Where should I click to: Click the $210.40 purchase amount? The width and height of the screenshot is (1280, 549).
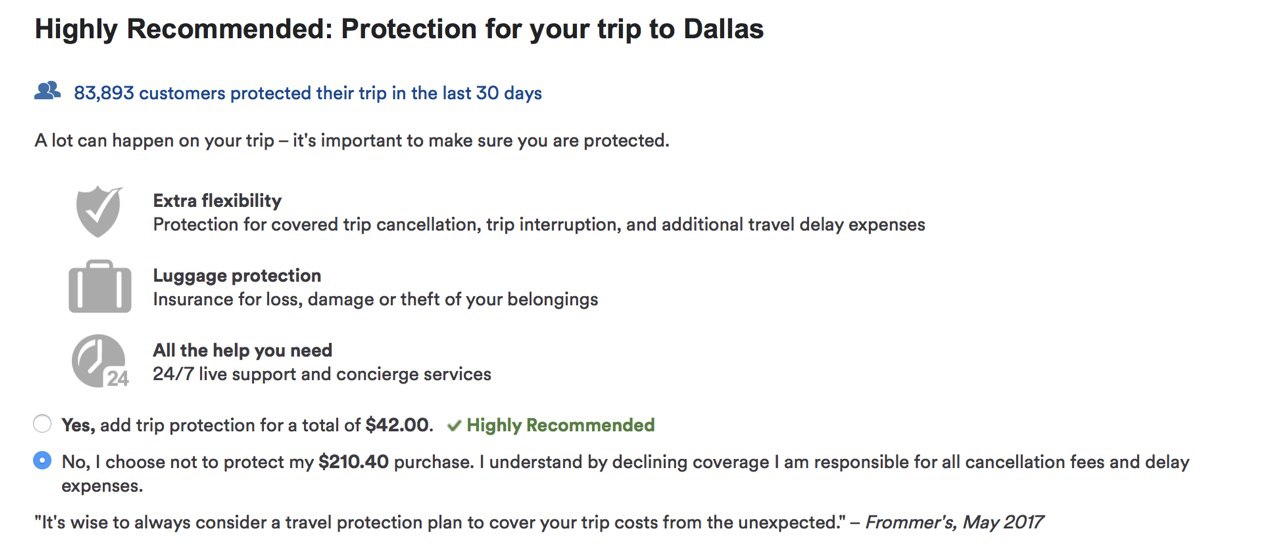click(x=353, y=462)
